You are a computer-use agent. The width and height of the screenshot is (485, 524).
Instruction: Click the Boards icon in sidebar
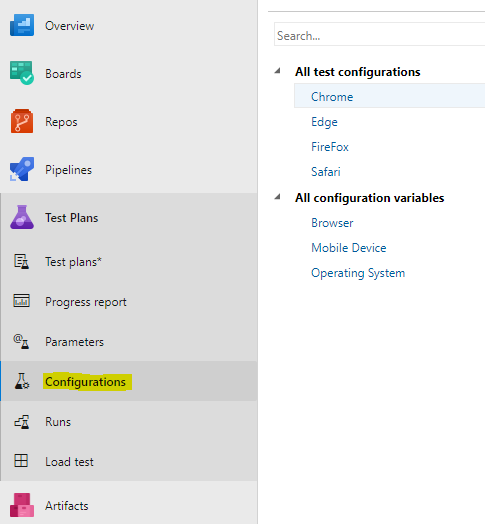(x=22, y=73)
